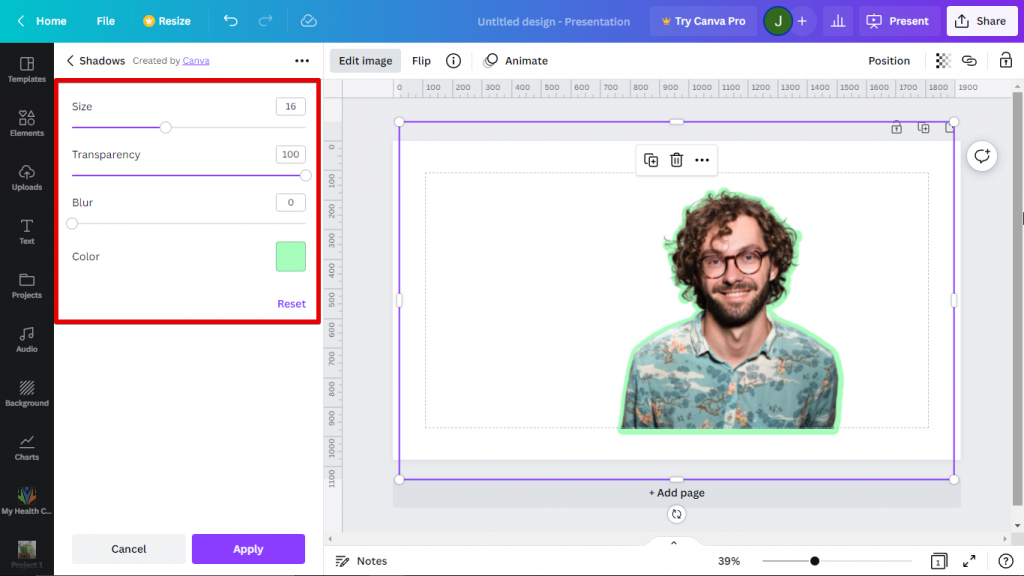Viewport: 1024px width, 576px height.
Task: Apply the shadow settings
Action: (247, 549)
